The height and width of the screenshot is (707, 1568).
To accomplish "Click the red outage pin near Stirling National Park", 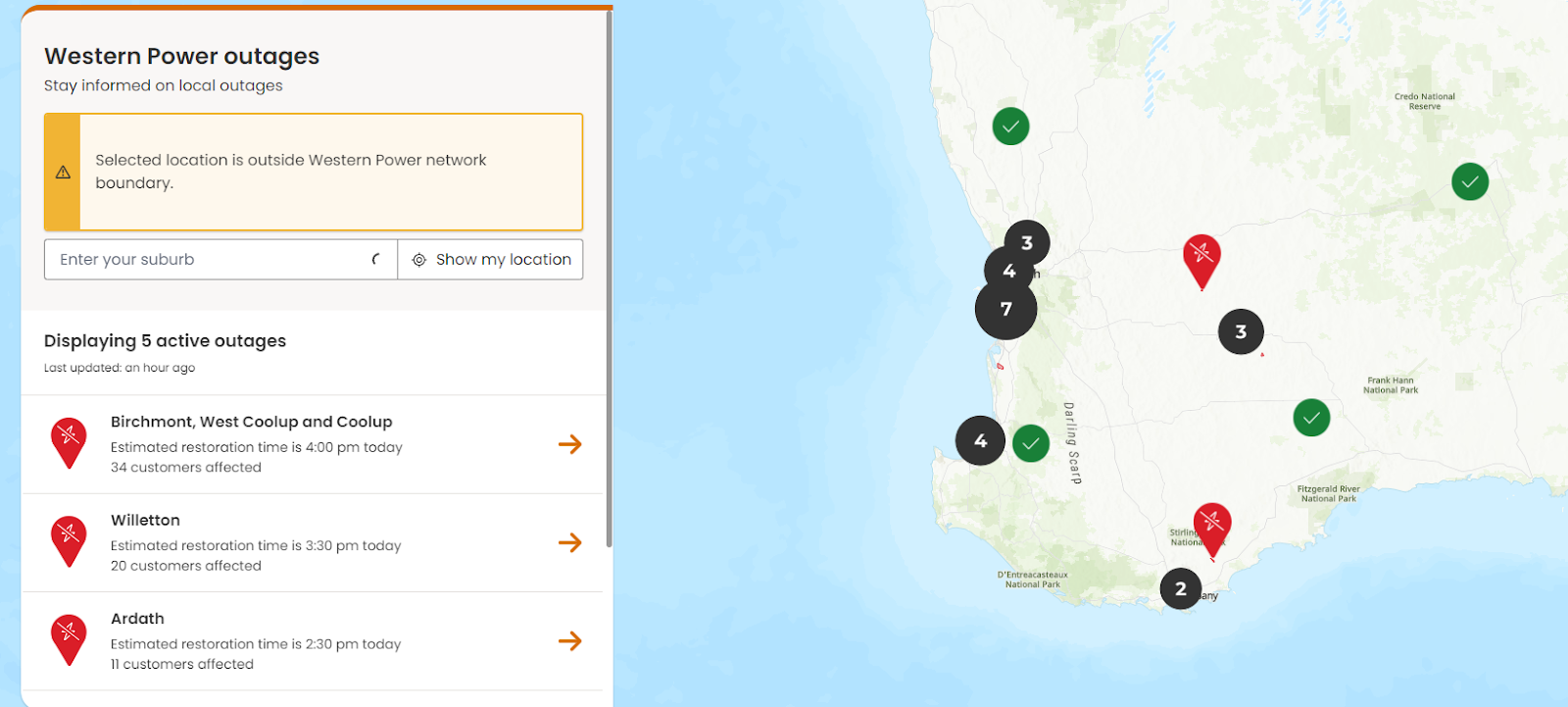I will [x=1212, y=530].
